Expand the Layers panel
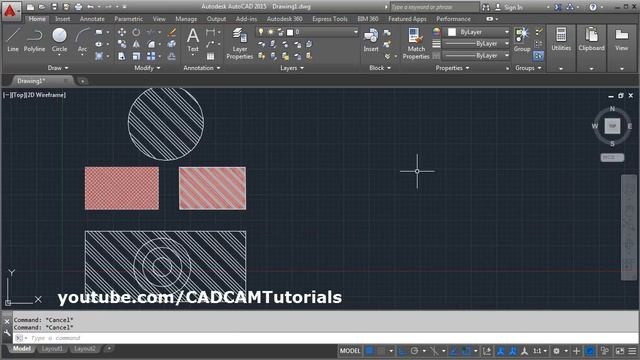 click(292, 68)
